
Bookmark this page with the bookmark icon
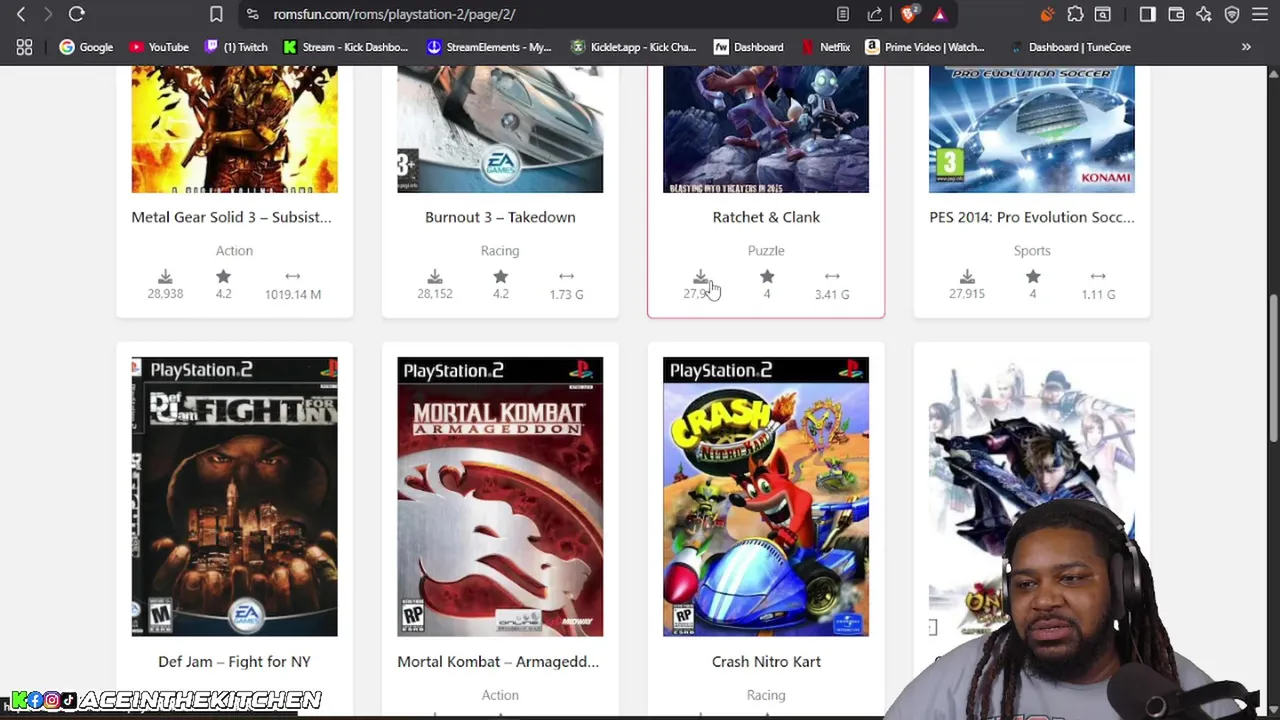coord(216,14)
